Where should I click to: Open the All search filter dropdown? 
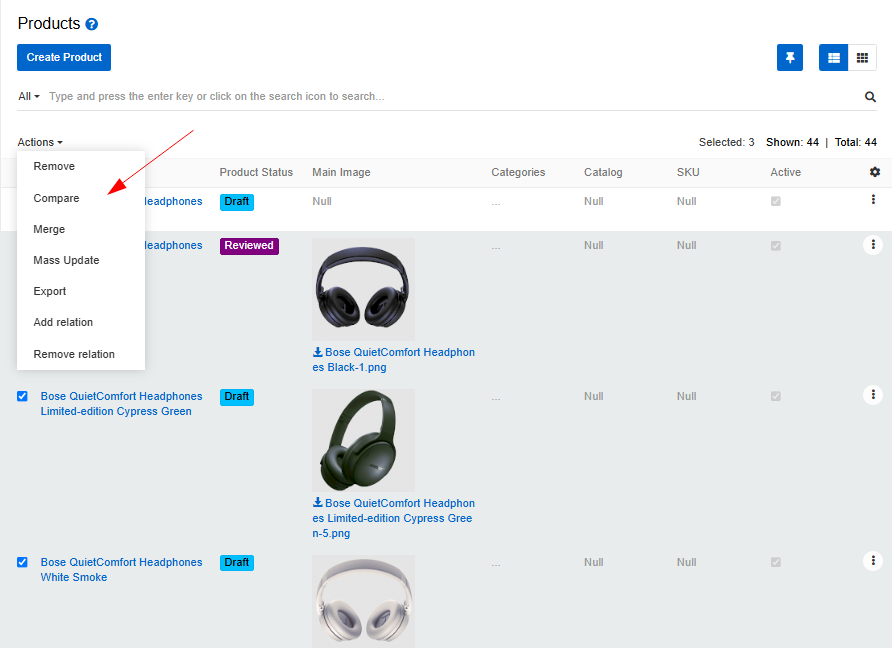(x=29, y=96)
